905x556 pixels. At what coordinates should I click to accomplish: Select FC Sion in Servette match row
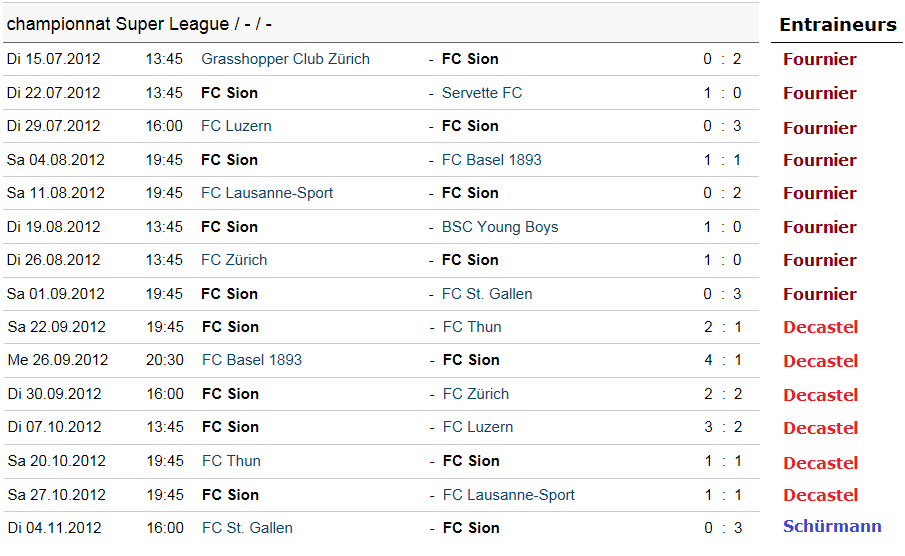pos(229,93)
